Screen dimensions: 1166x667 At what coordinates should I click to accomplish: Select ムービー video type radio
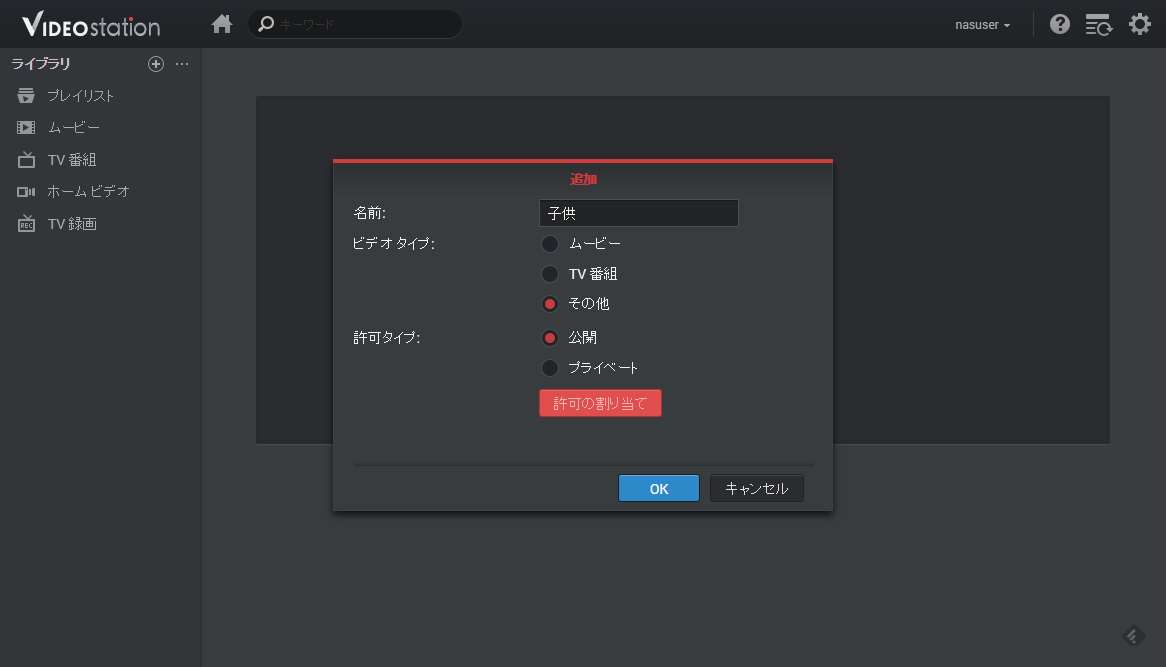(550, 244)
